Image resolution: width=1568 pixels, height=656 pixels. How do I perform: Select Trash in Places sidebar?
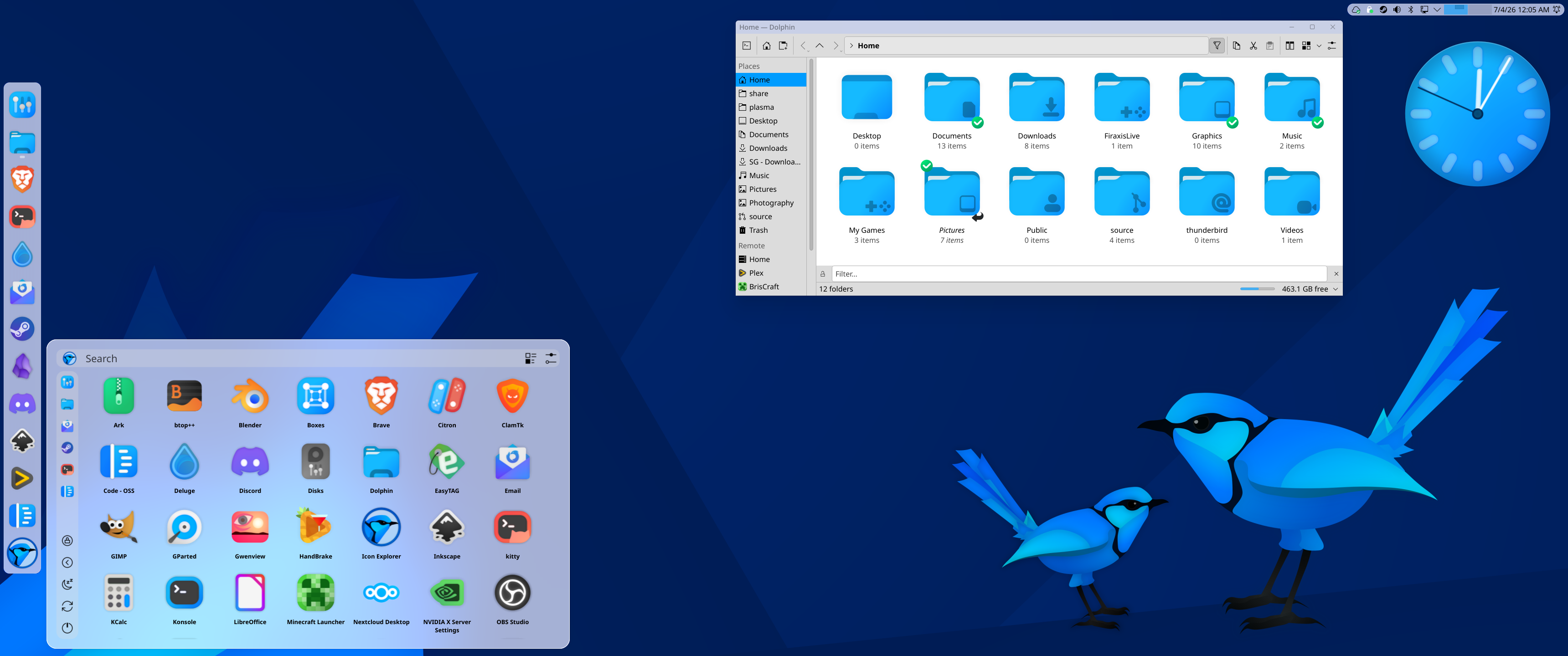(771, 230)
